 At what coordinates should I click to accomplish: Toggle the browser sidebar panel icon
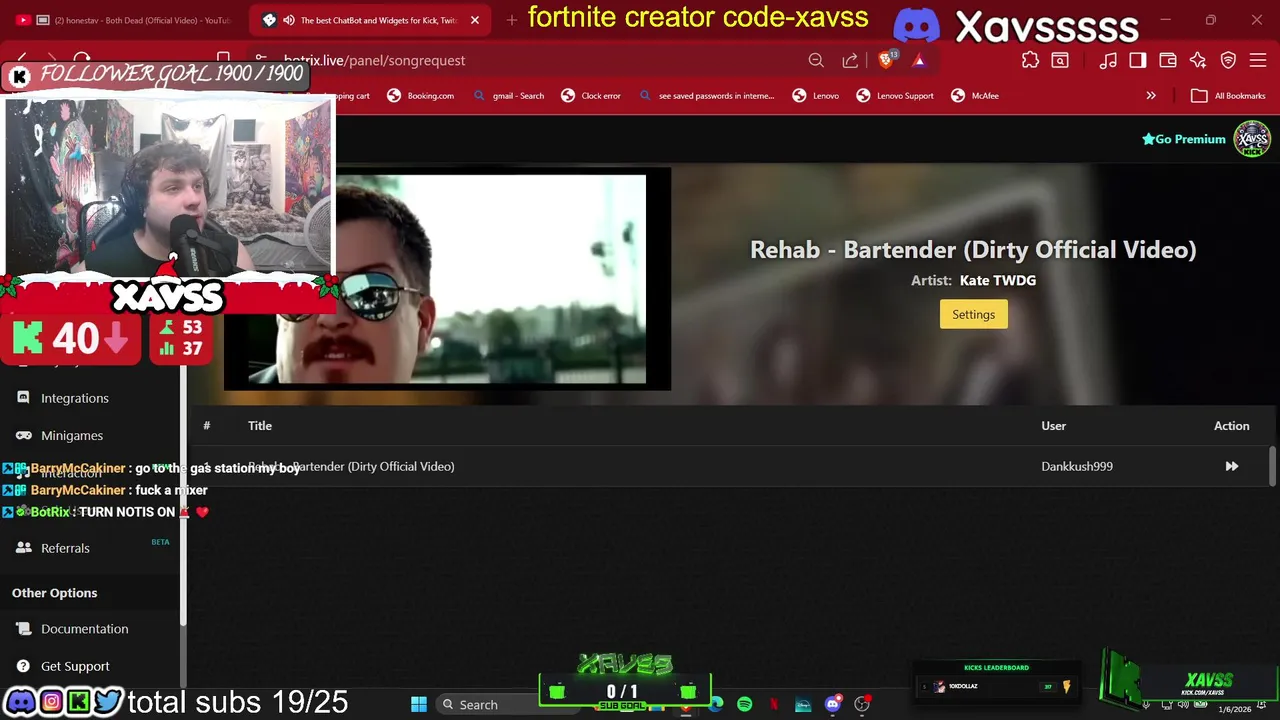1138,60
